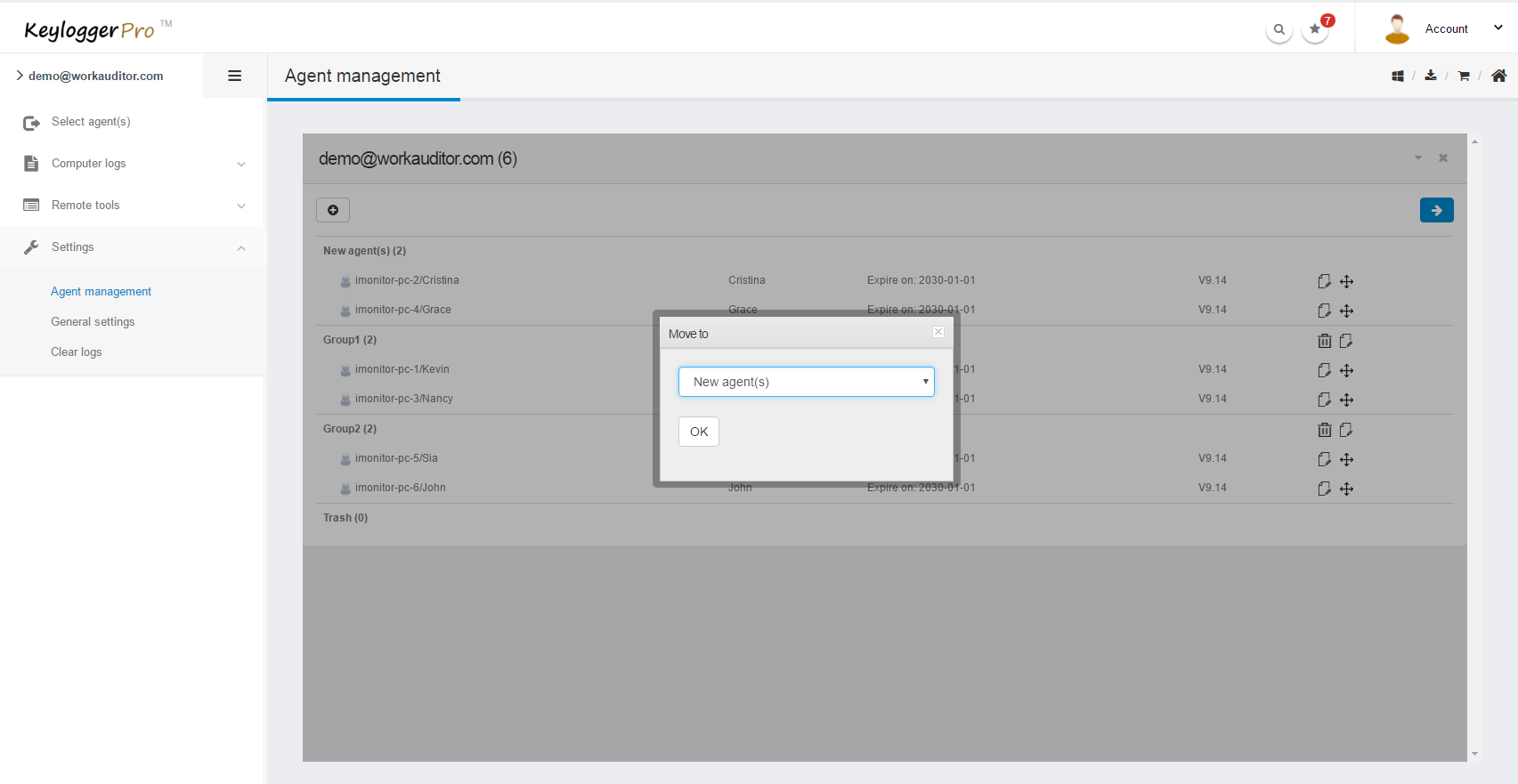Collapse the Settings sidebar section
Image resolution: width=1518 pixels, height=784 pixels.
coord(134,247)
